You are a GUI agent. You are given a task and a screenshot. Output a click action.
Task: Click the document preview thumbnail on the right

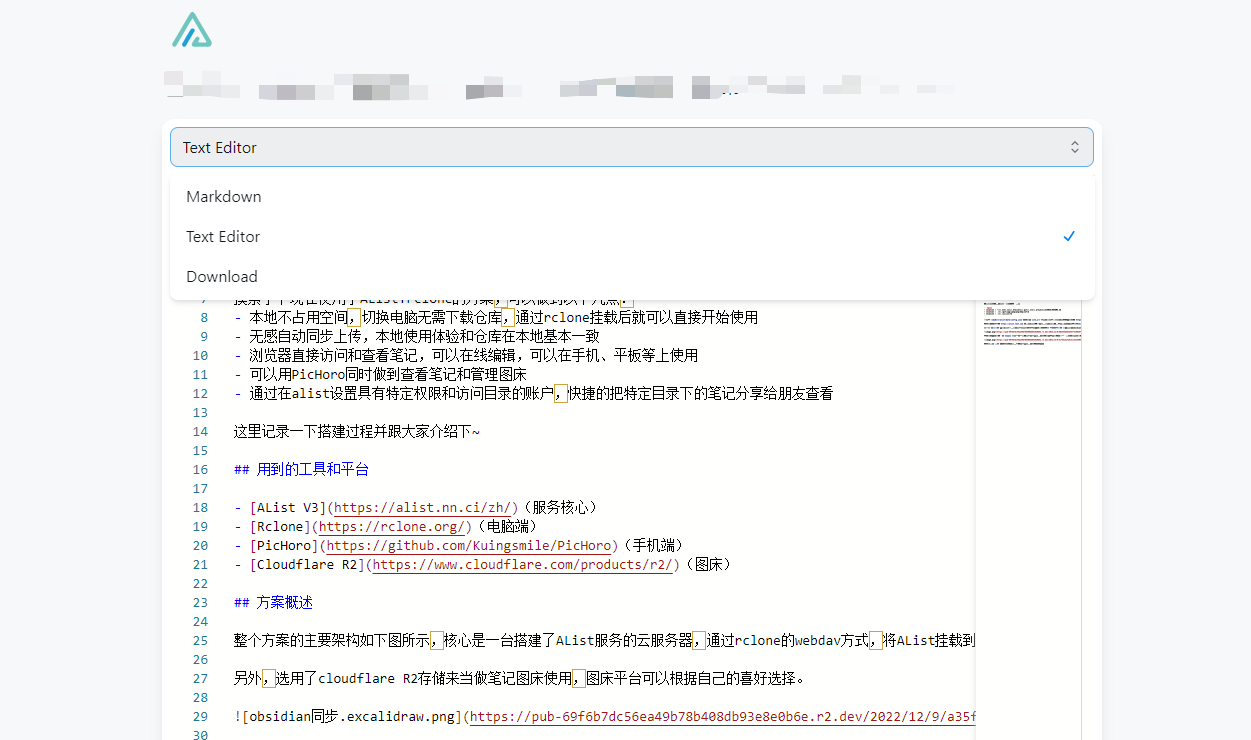[1032, 318]
